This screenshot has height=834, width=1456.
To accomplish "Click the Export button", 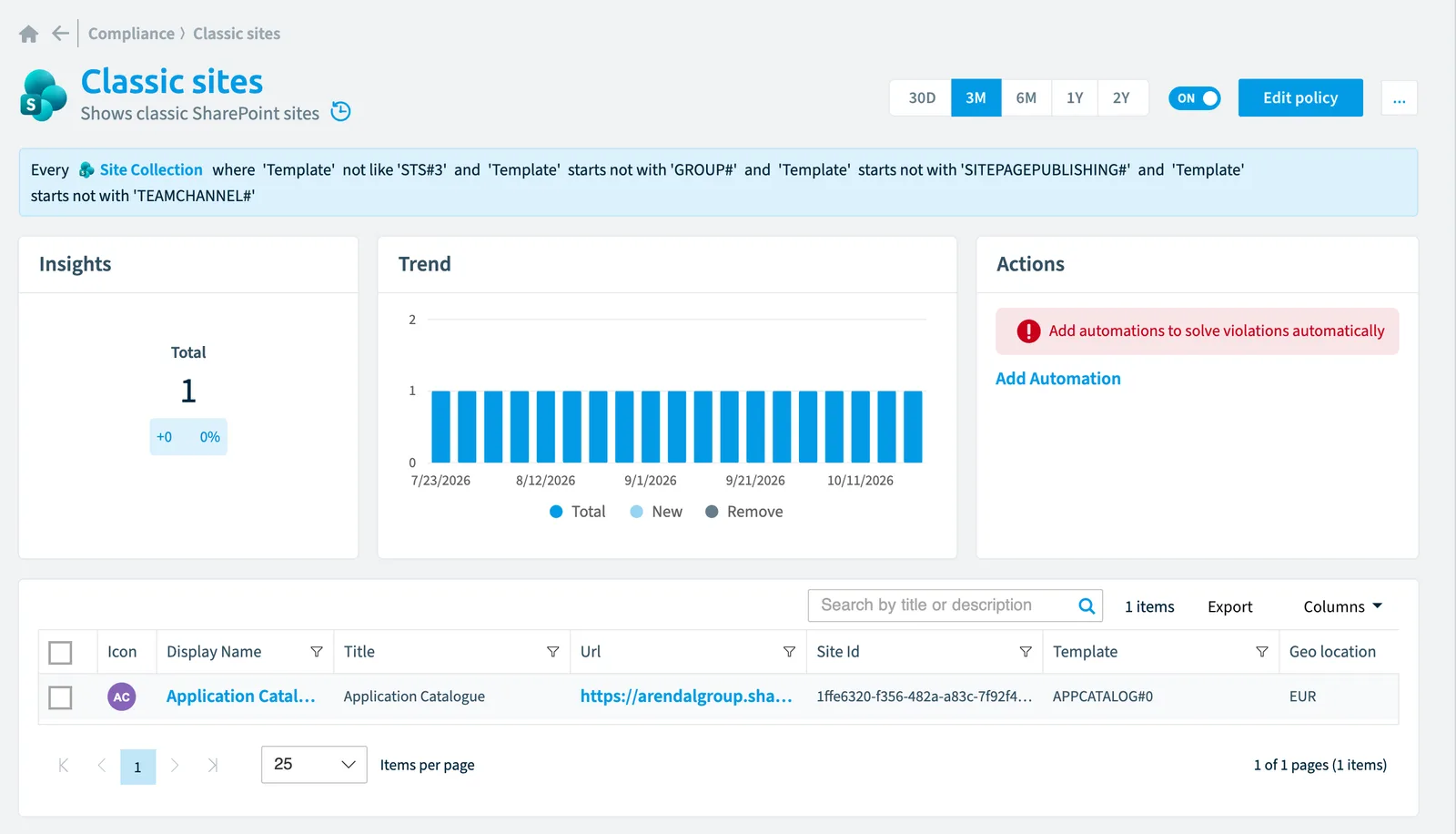I will (x=1229, y=606).
